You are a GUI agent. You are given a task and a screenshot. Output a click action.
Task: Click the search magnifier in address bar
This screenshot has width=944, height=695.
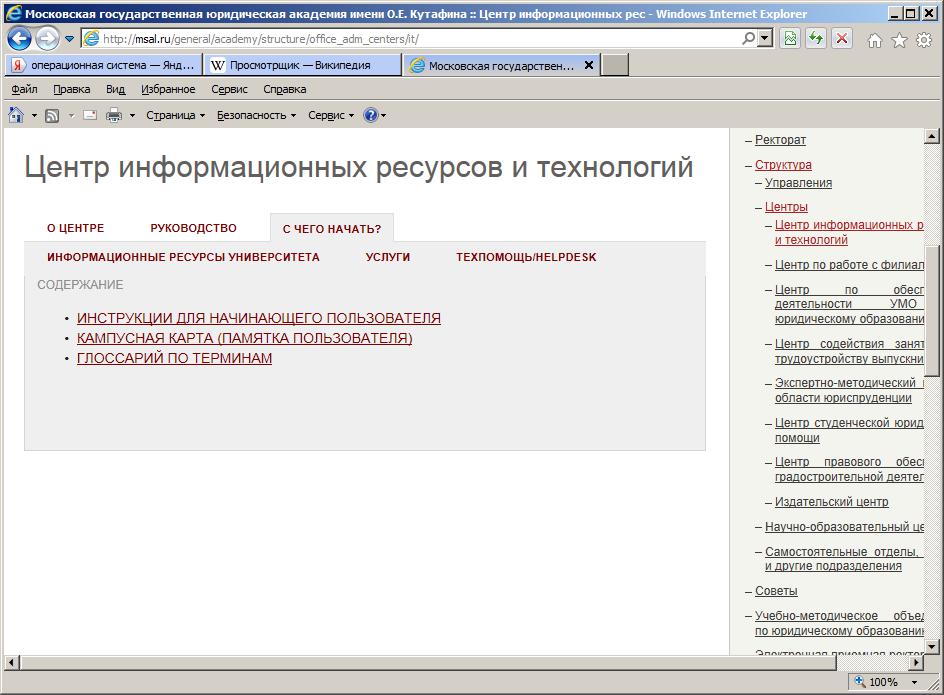tap(748, 39)
